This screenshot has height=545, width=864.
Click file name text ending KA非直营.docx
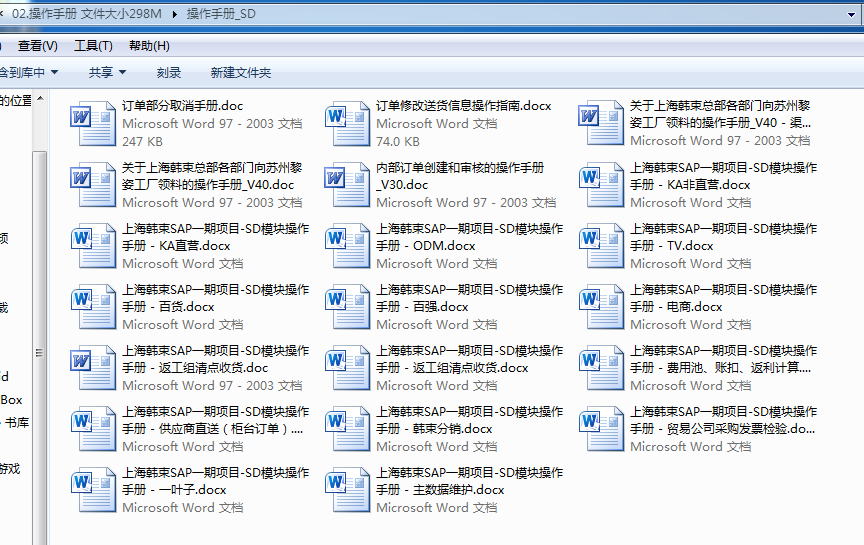pos(723,176)
